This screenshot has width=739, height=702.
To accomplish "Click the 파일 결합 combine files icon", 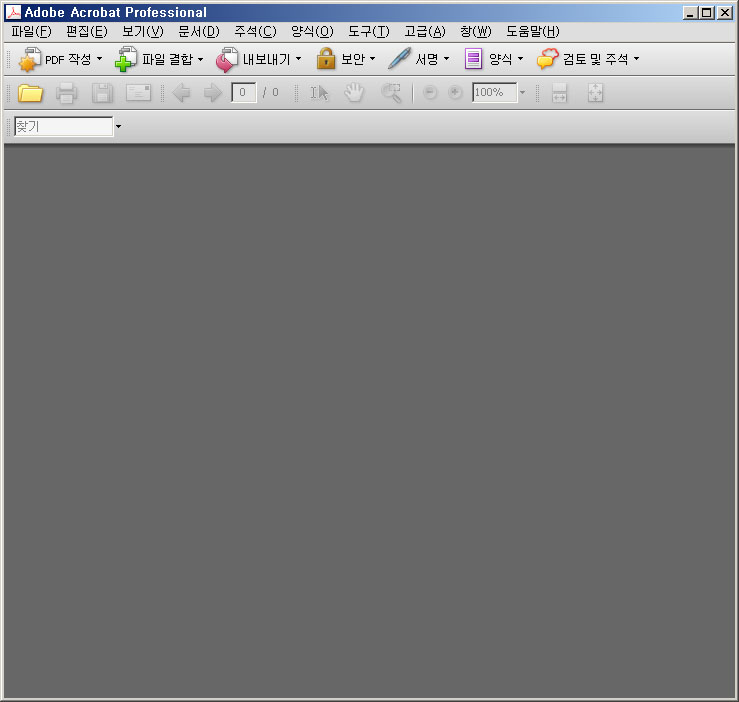I will [126, 59].
